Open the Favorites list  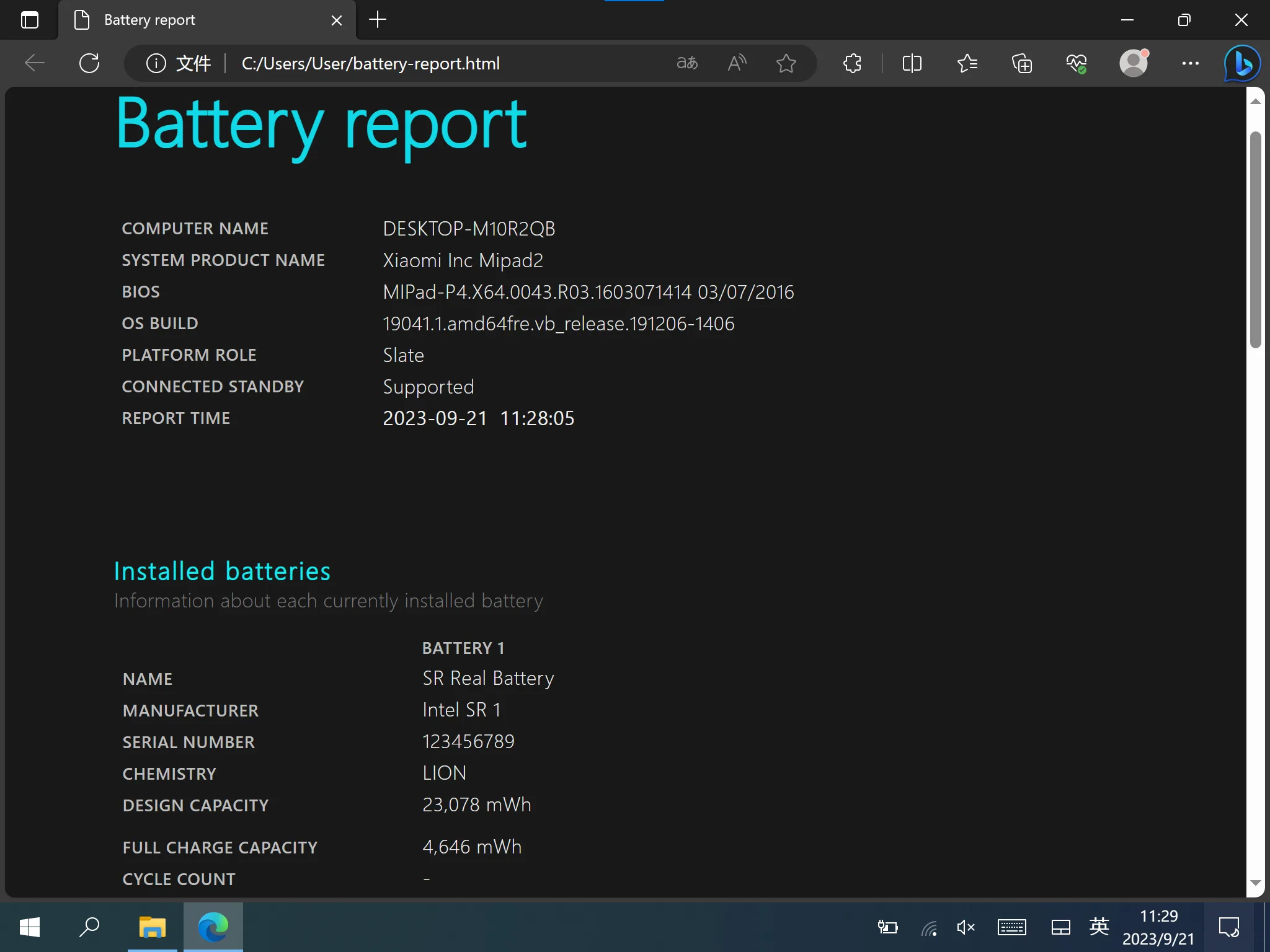(x=967, y=63)
